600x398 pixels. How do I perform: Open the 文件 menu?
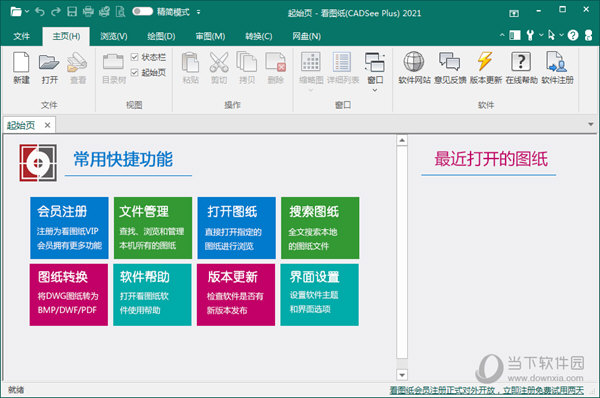(21, 36)
